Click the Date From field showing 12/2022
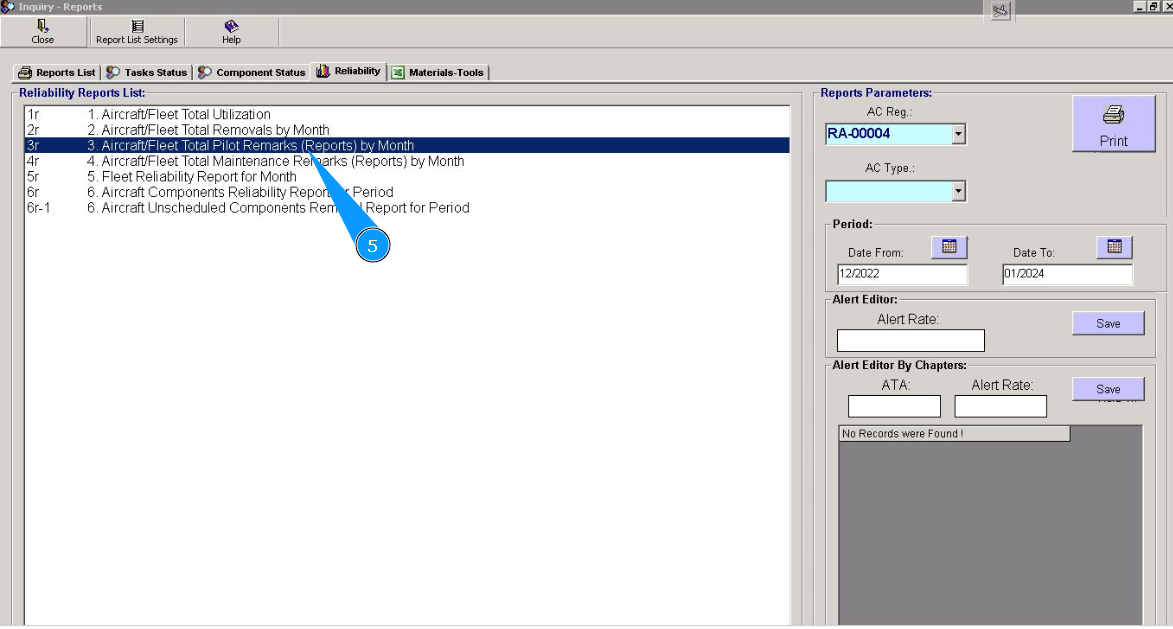Screen dimensions: 1173x629 902,274
